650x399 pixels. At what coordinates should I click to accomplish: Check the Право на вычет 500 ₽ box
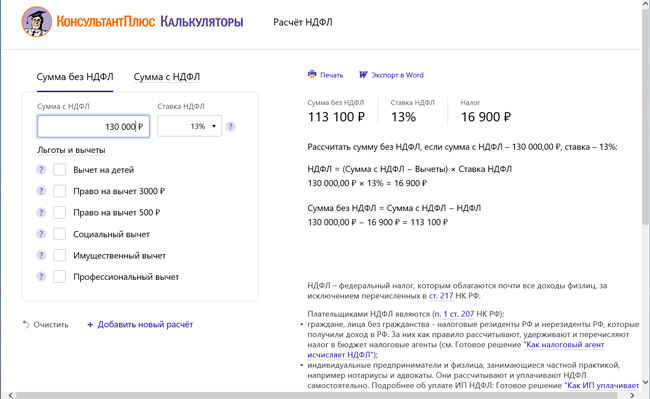tap(59, 212)
